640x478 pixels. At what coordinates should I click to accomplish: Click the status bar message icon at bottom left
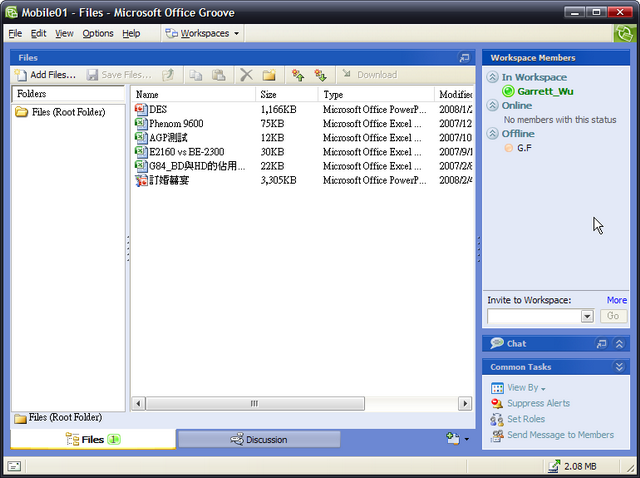14,466
